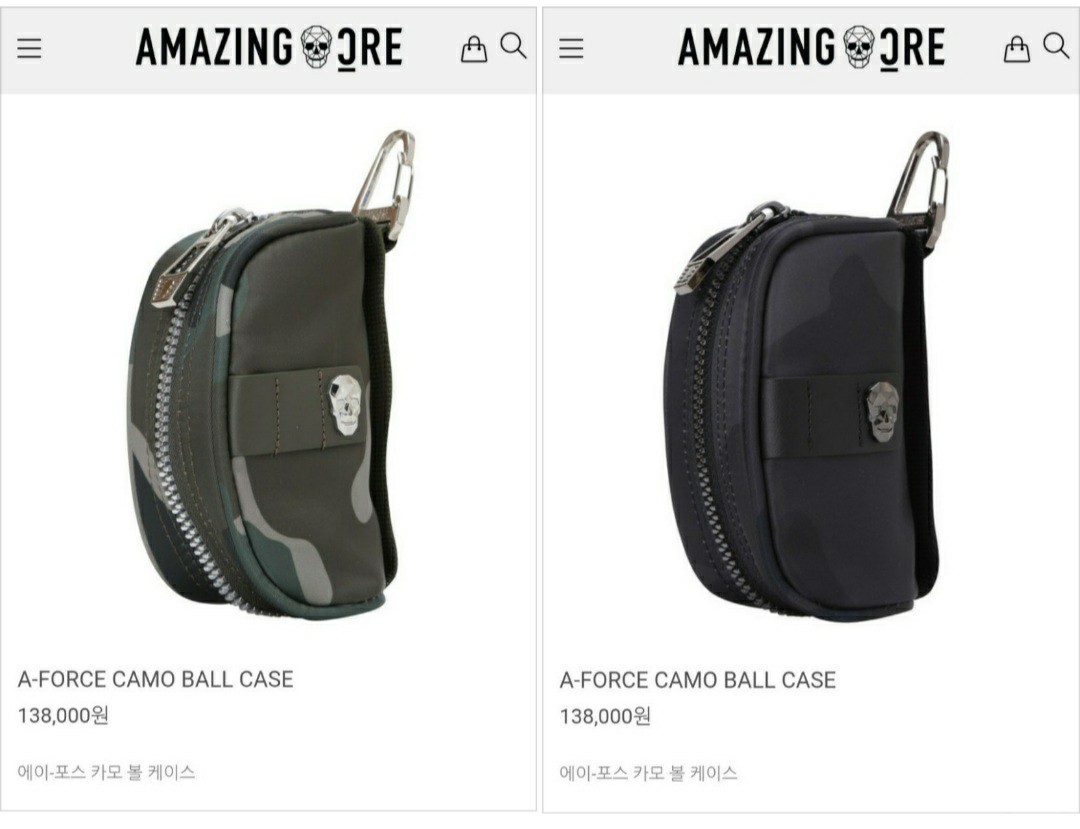Click the silver skull emblem on green case
This screenshot has width=1080, height=829.
(x=345, y=405)
